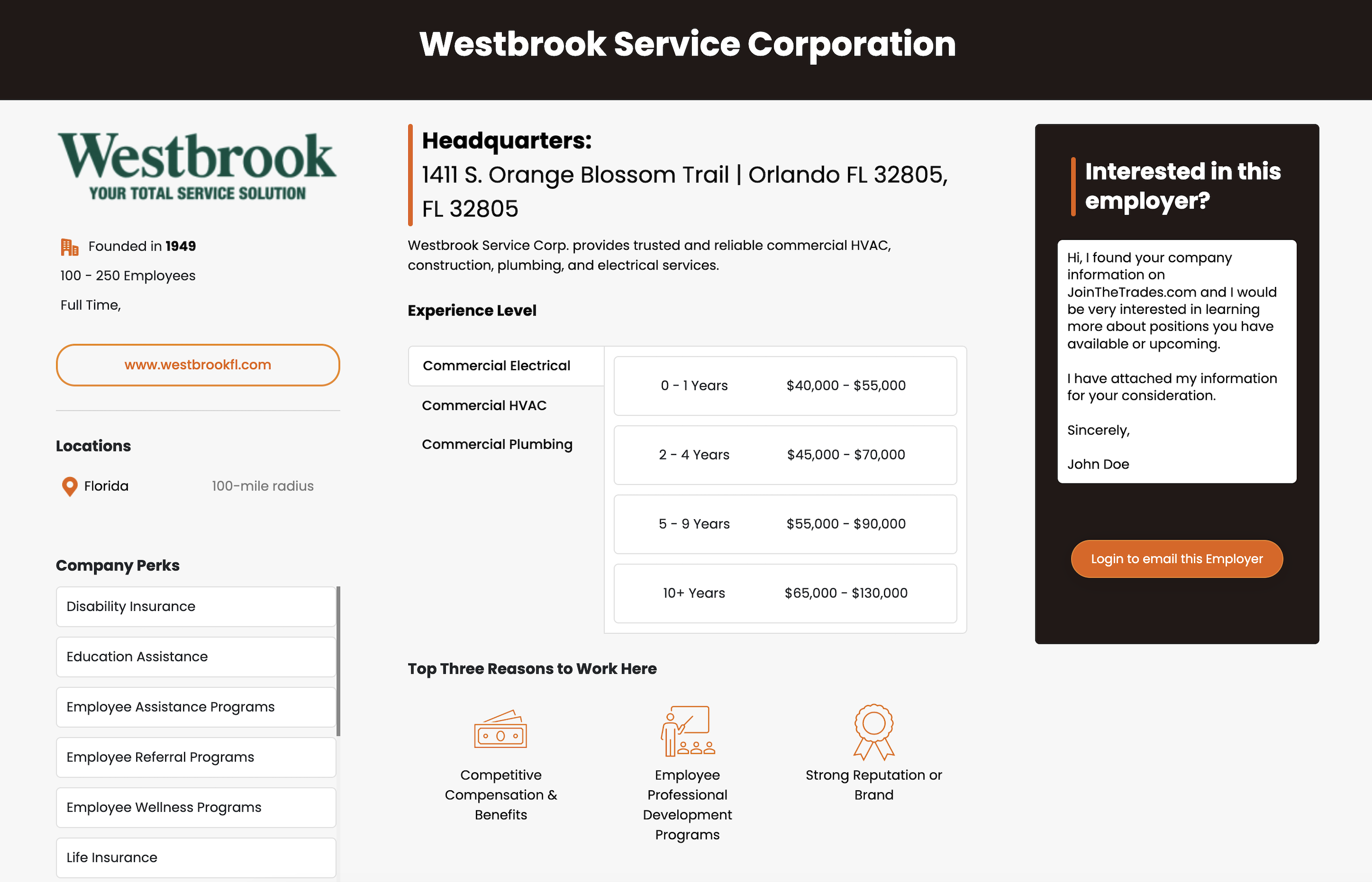Click the Westbrook Service Corporation page title
This screenshot has width=1372, height=882.
pos(687,44)
